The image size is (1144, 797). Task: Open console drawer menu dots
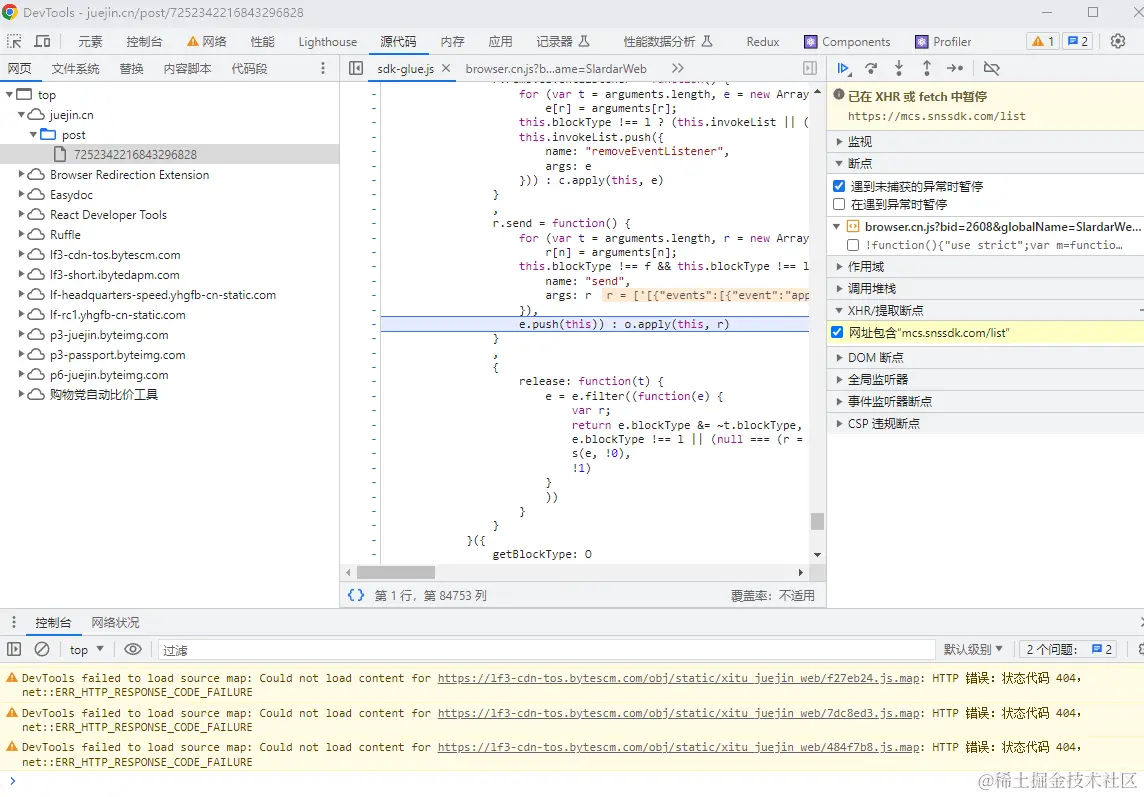coord(14,623)
